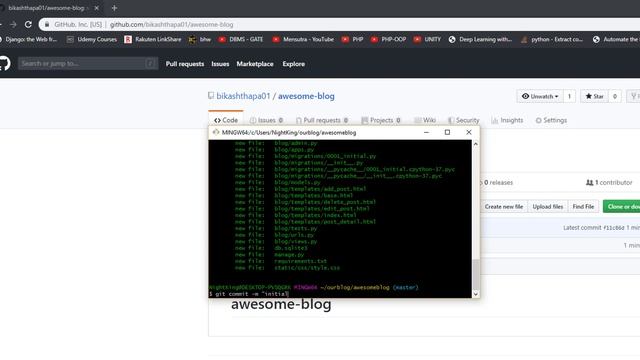
Task: Switch to the Wiki tab
Action: [425, 120]
